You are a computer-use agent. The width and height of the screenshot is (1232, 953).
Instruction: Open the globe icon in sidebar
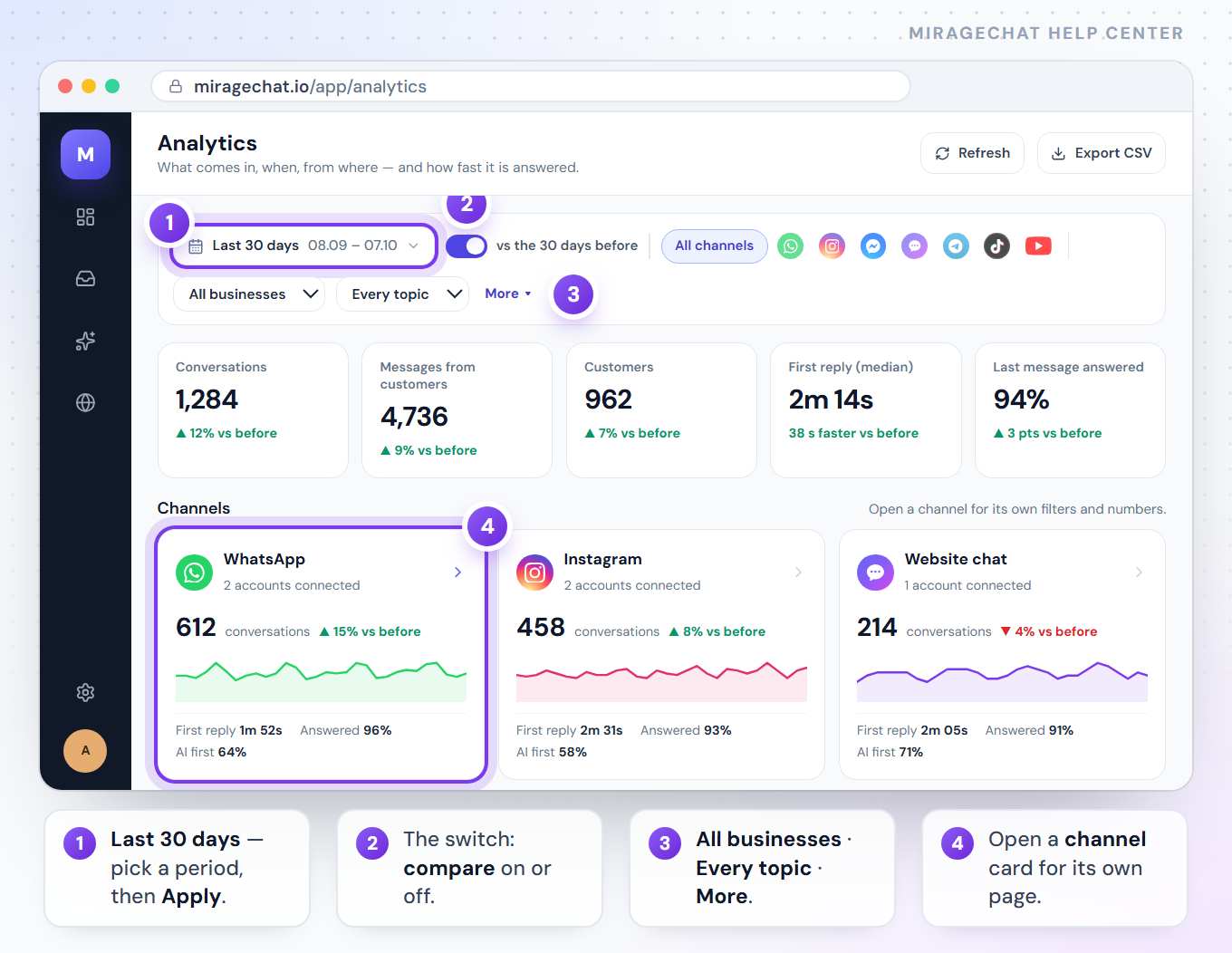(85, 402)
